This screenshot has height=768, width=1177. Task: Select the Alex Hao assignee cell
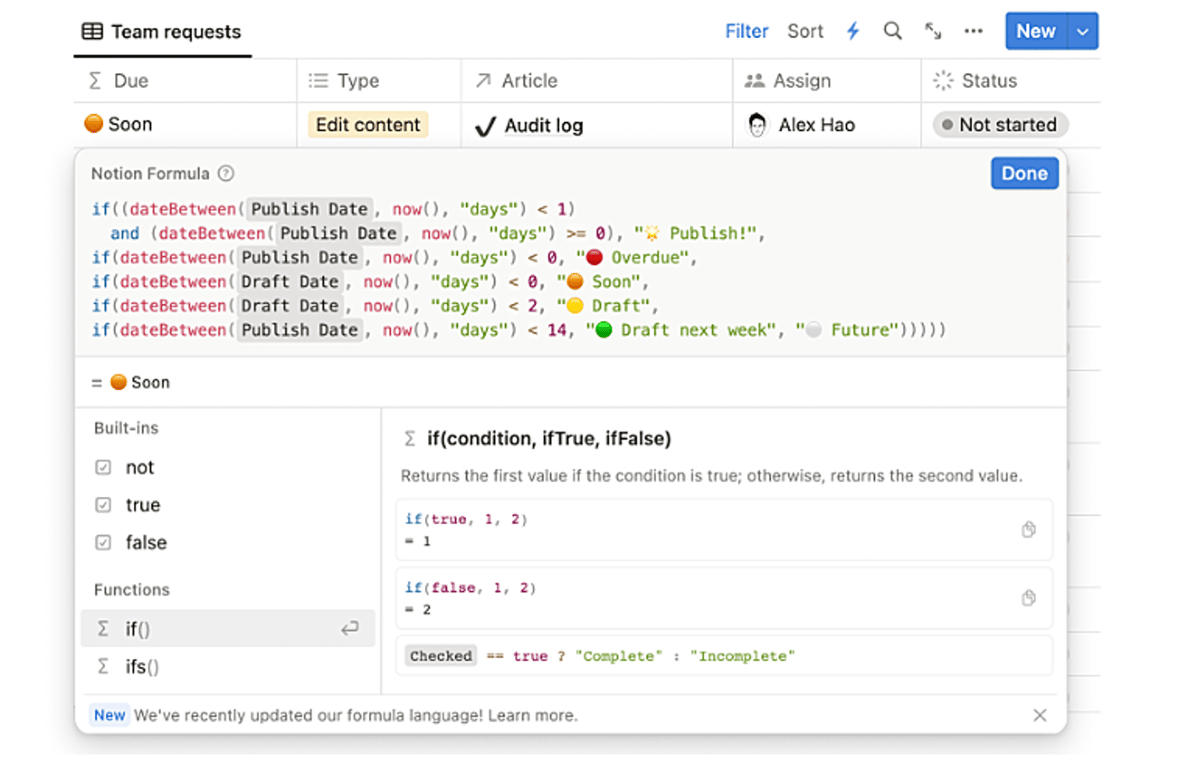point(826,125)
